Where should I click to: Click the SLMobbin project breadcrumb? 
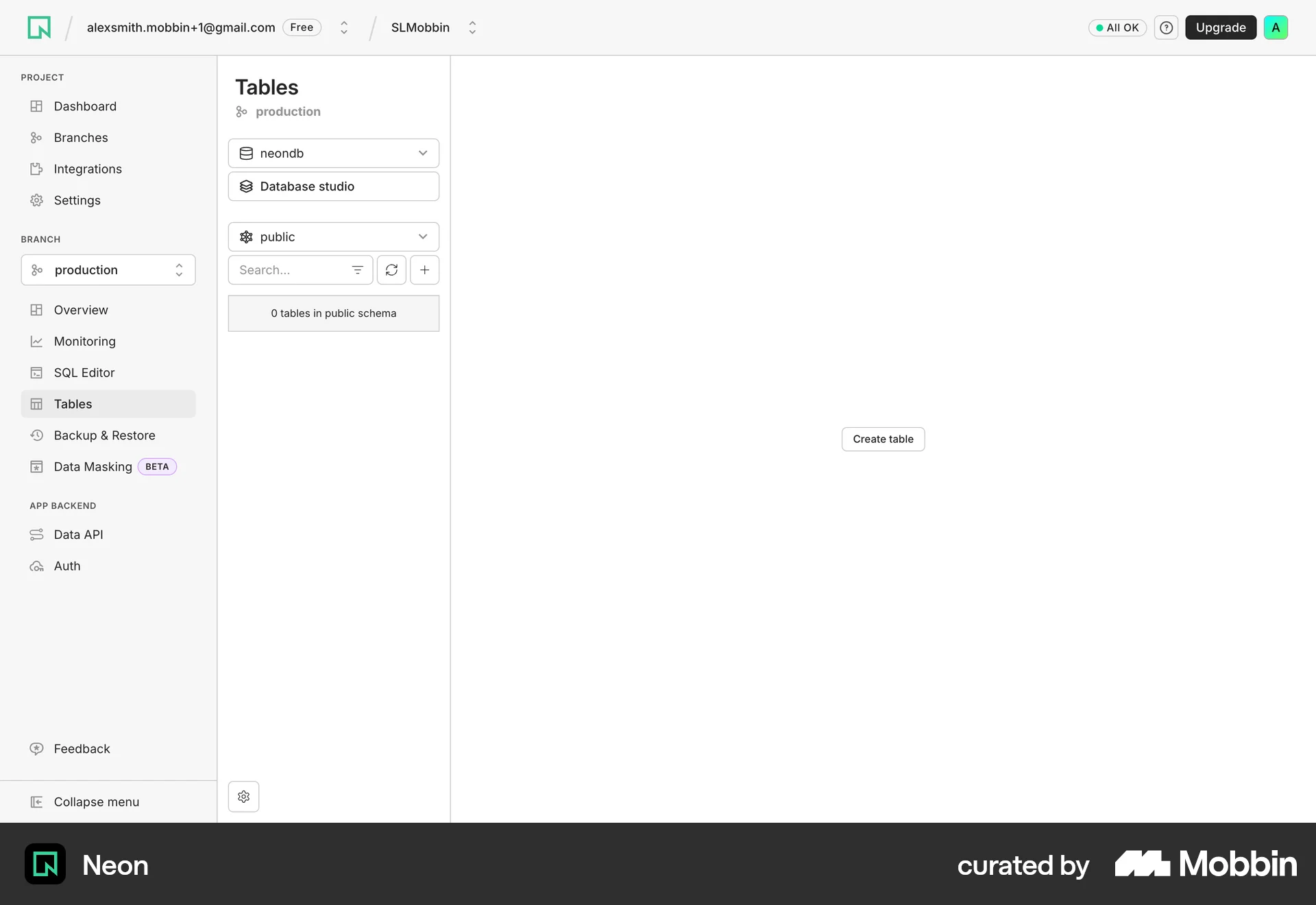[x=420, y=27]
